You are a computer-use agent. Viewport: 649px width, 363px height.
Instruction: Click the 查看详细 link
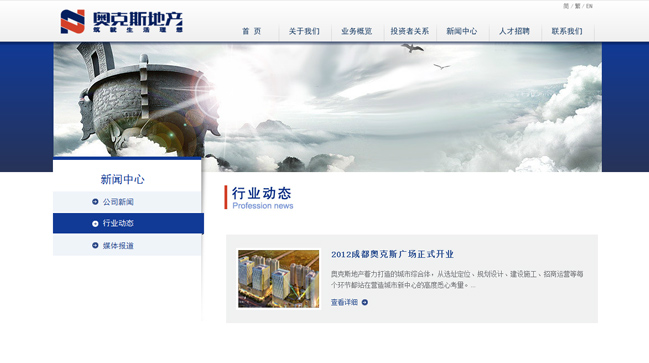(x=344, y=303)
